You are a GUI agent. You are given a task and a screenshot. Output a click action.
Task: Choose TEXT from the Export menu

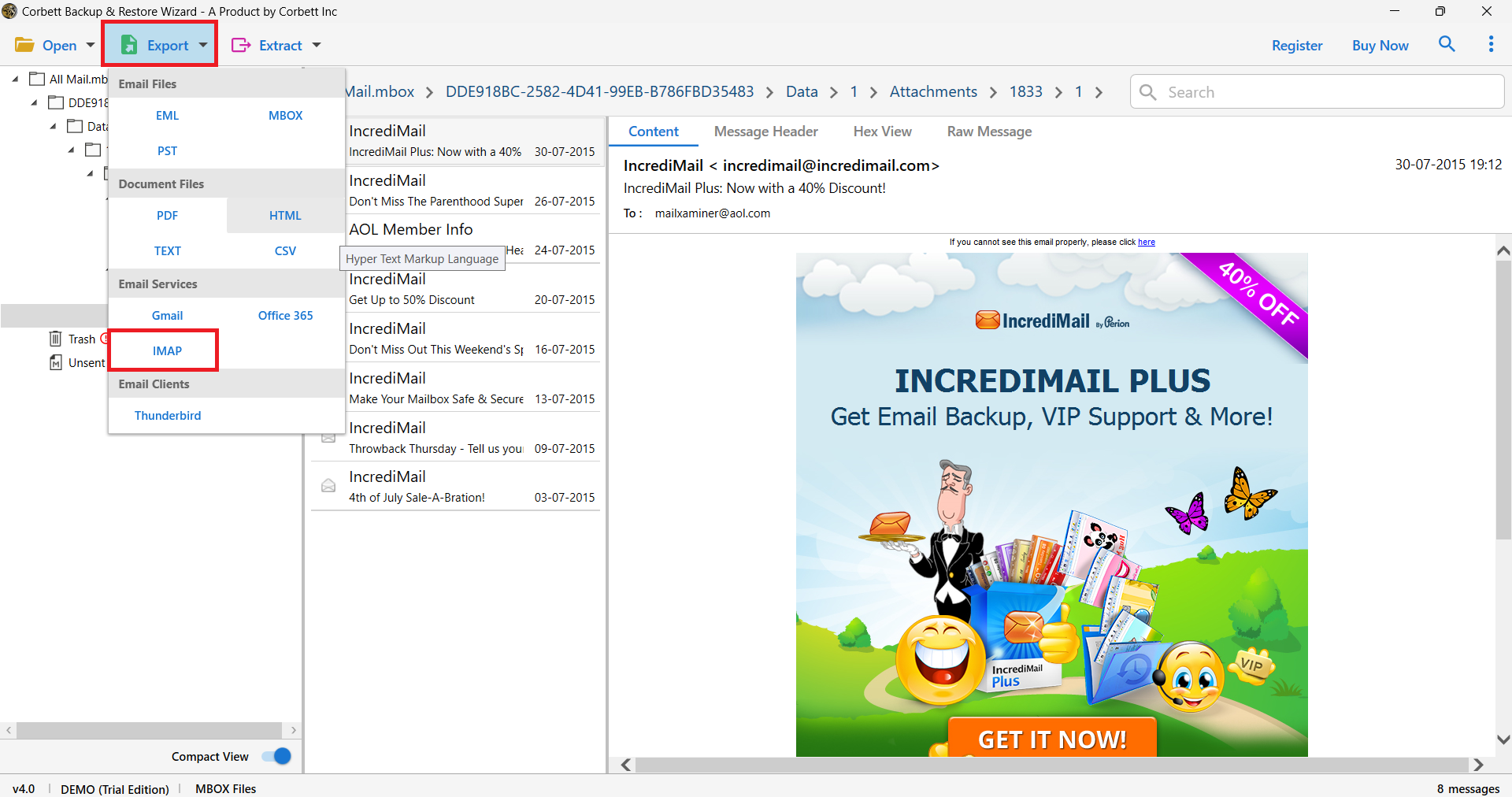point(168,250)
